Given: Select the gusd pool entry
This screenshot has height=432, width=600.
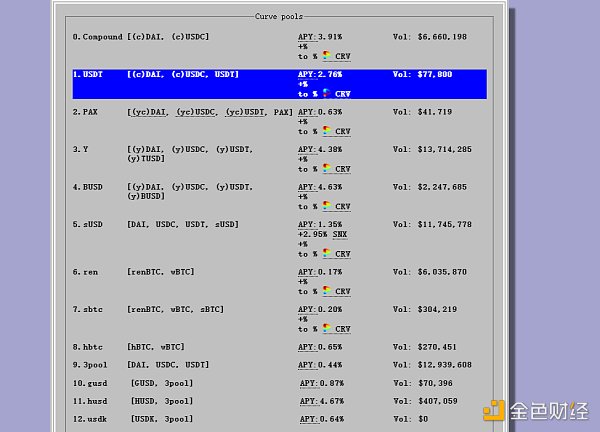Looking at the screenshot, I should click(92, 383).
